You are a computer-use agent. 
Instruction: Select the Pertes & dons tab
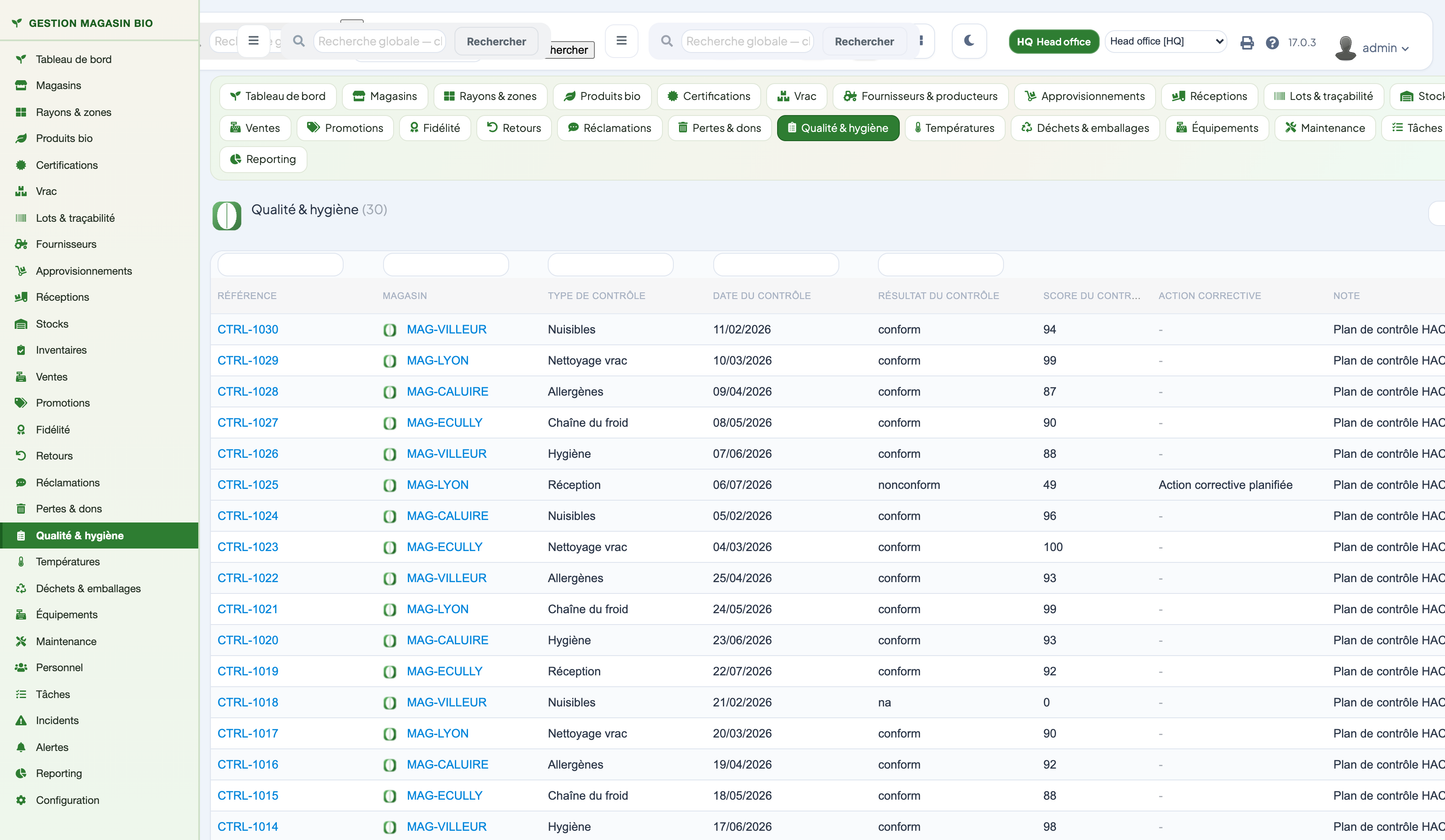(x=719, y=128)
